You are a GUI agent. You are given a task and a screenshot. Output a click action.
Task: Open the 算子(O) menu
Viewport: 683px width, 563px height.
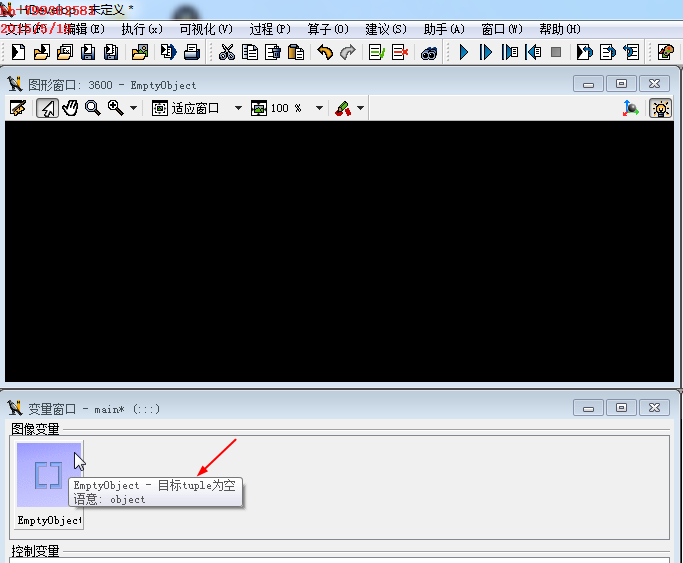point(328,29)
